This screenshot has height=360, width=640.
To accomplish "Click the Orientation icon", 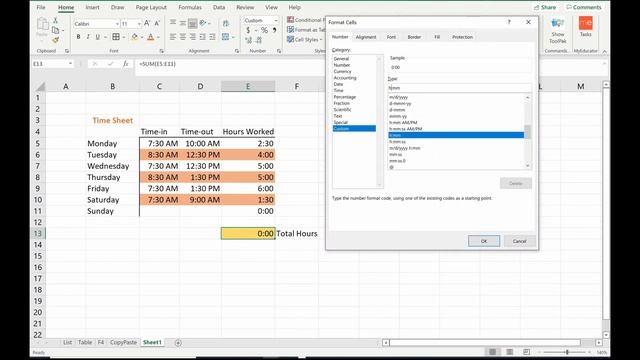I will point(203,23).
